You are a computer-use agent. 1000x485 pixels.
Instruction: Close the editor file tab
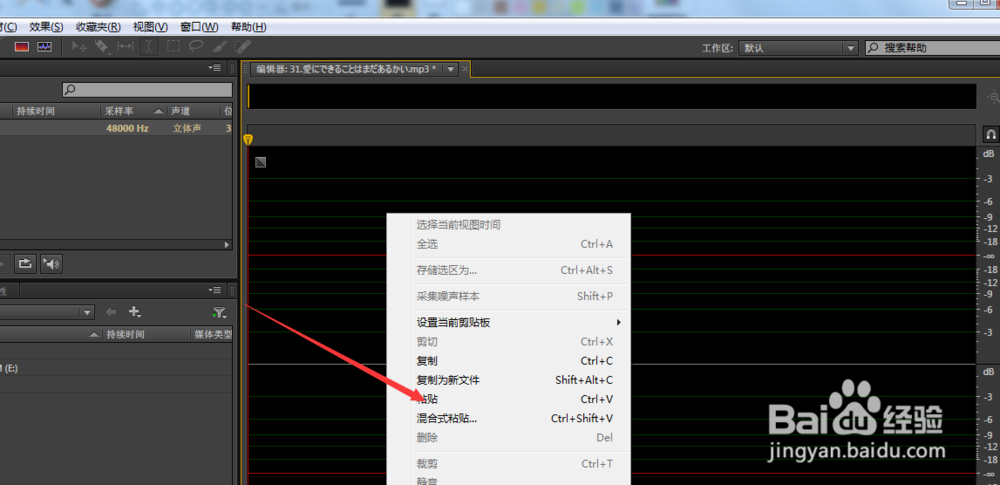click(x=465, y=68)
